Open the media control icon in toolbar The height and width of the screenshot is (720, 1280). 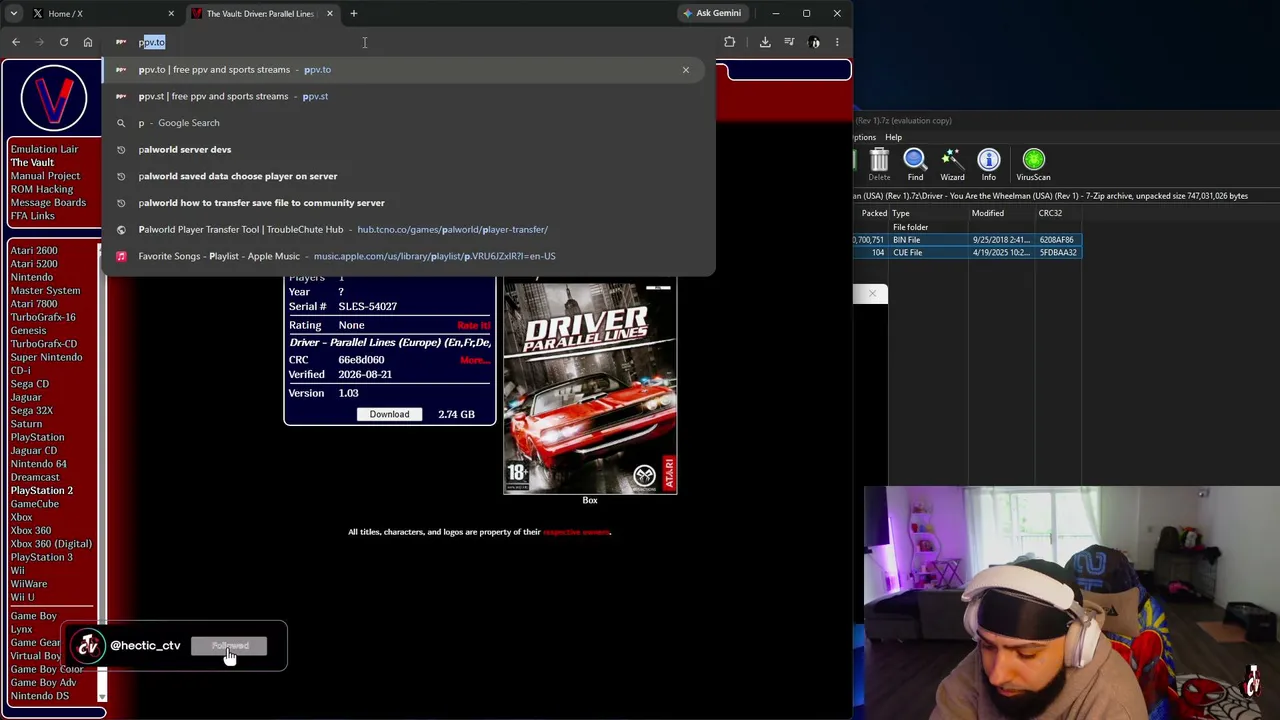pyautogui.click(x=790, y=42)
